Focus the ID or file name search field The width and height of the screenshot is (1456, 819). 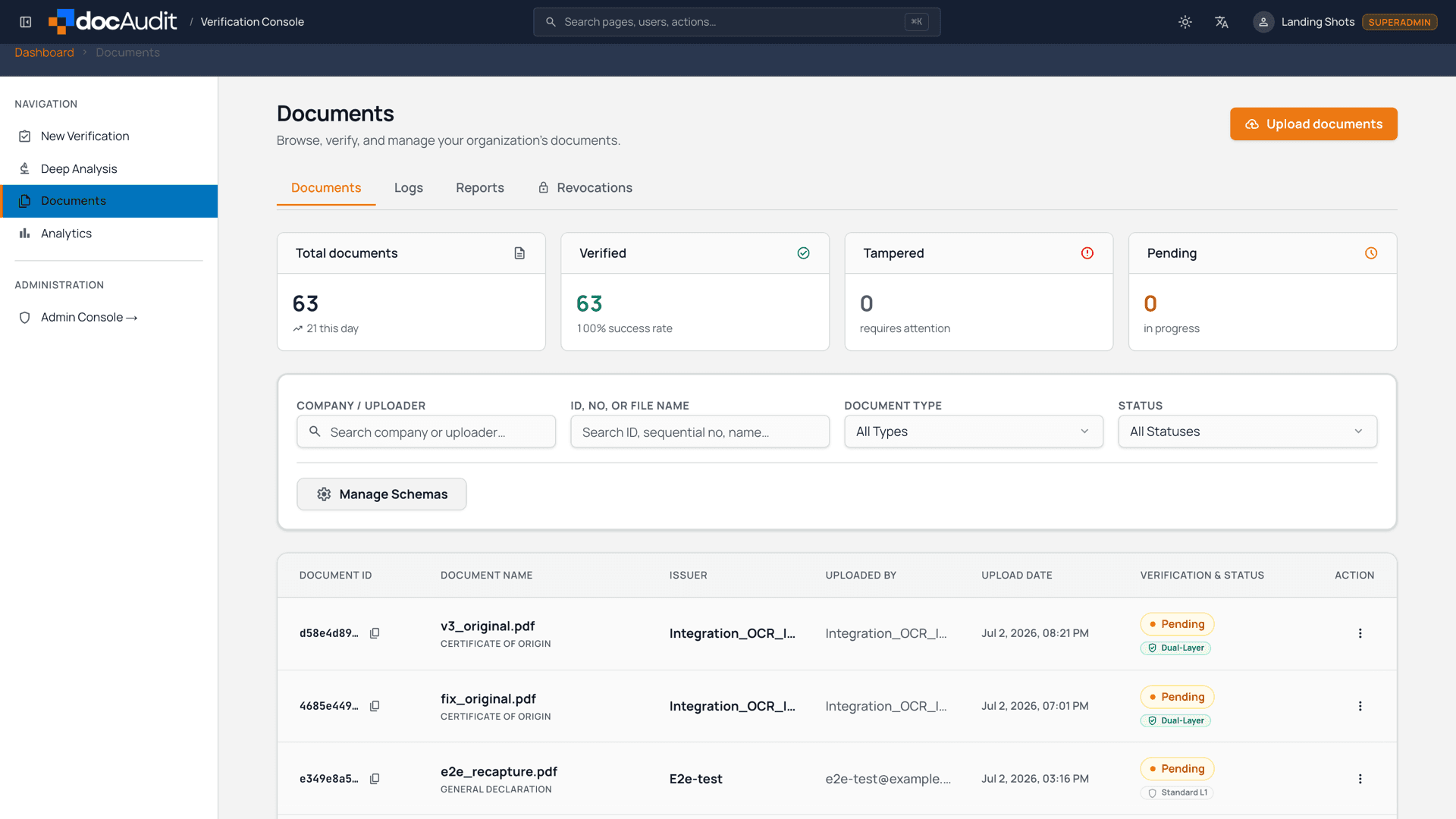pos(700,431)
